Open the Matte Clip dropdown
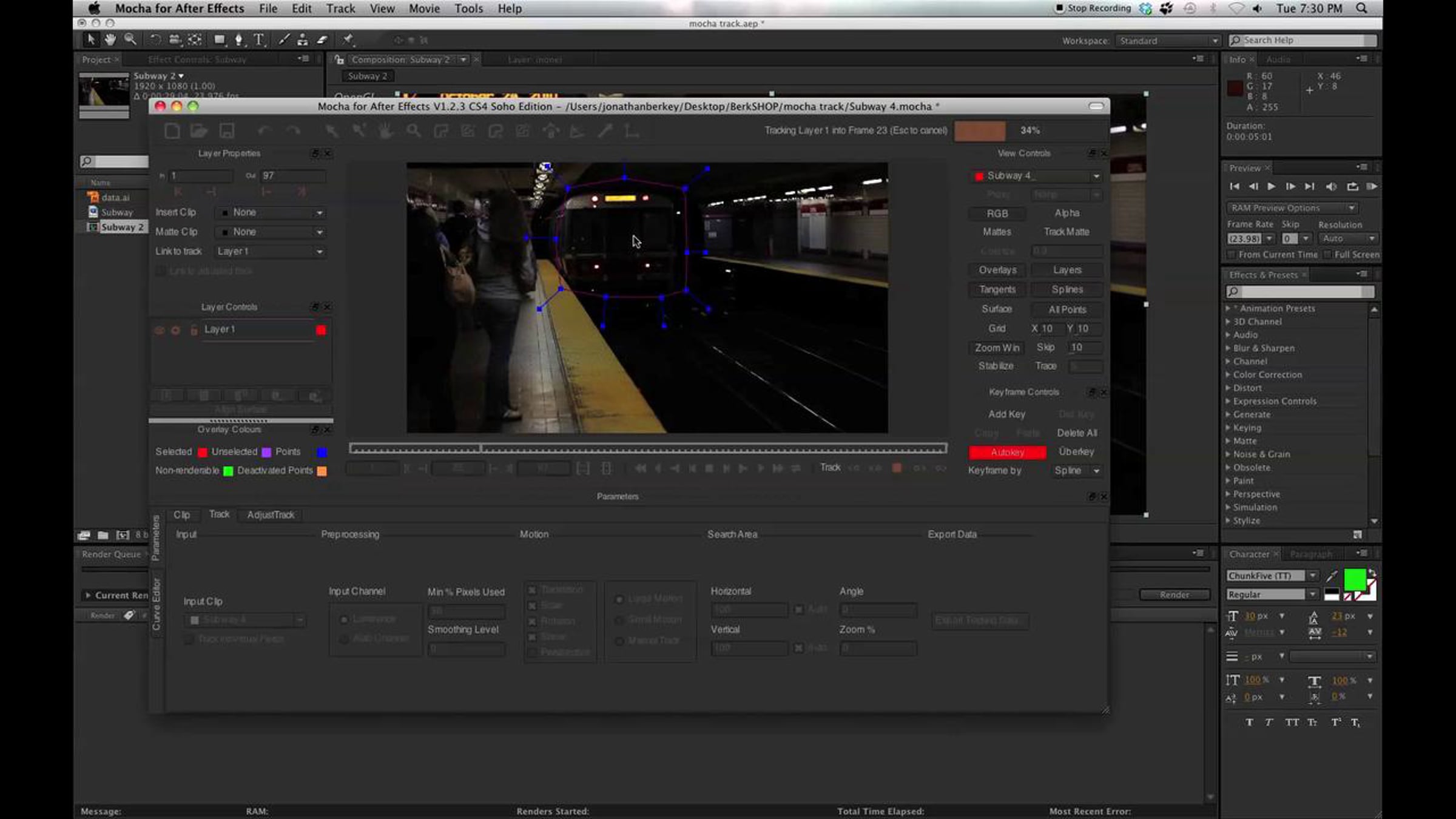This screenshot has height=819, width=1456. coord(271,232)
